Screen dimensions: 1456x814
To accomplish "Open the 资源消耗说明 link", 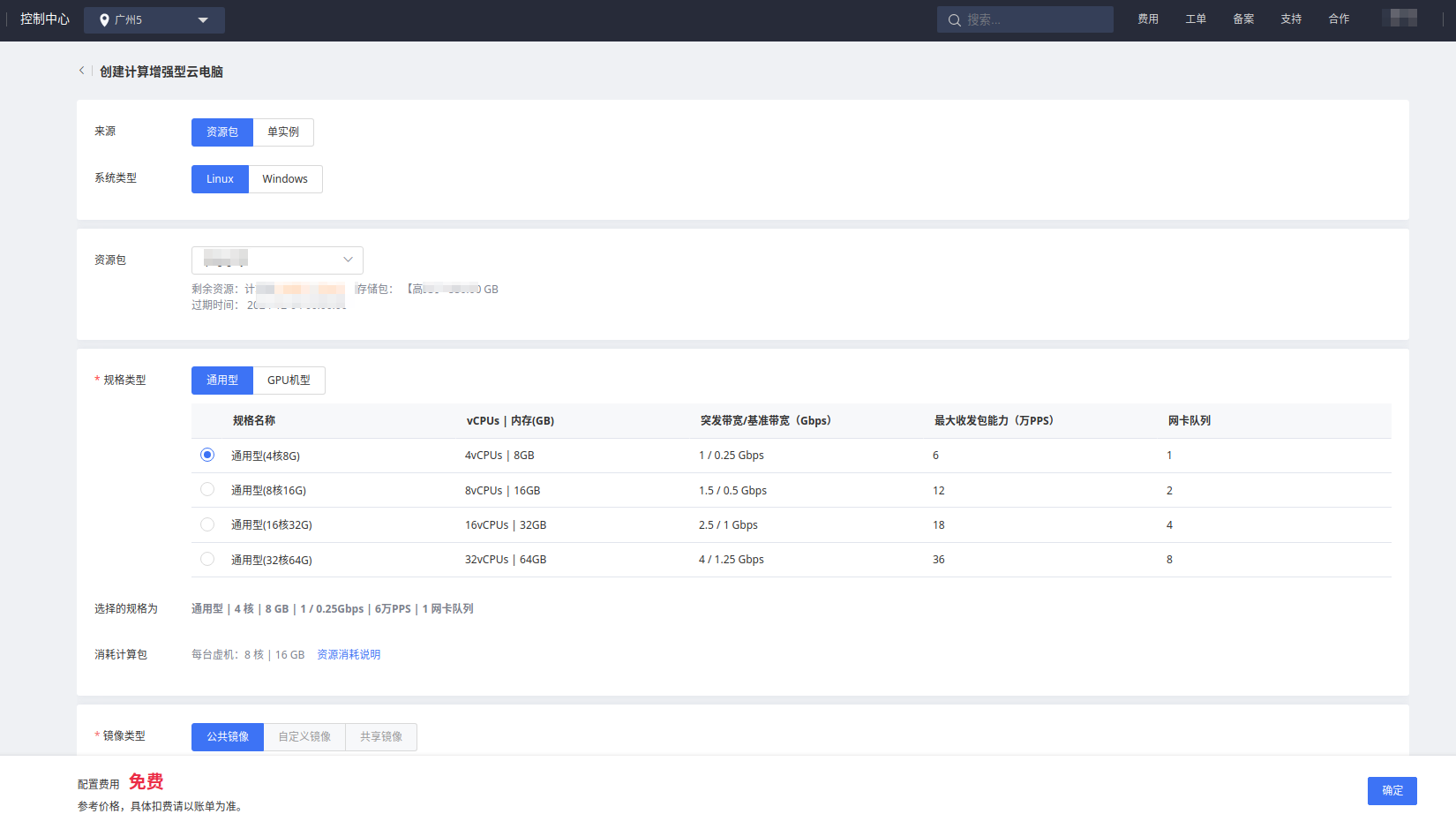I will [349, 654].
